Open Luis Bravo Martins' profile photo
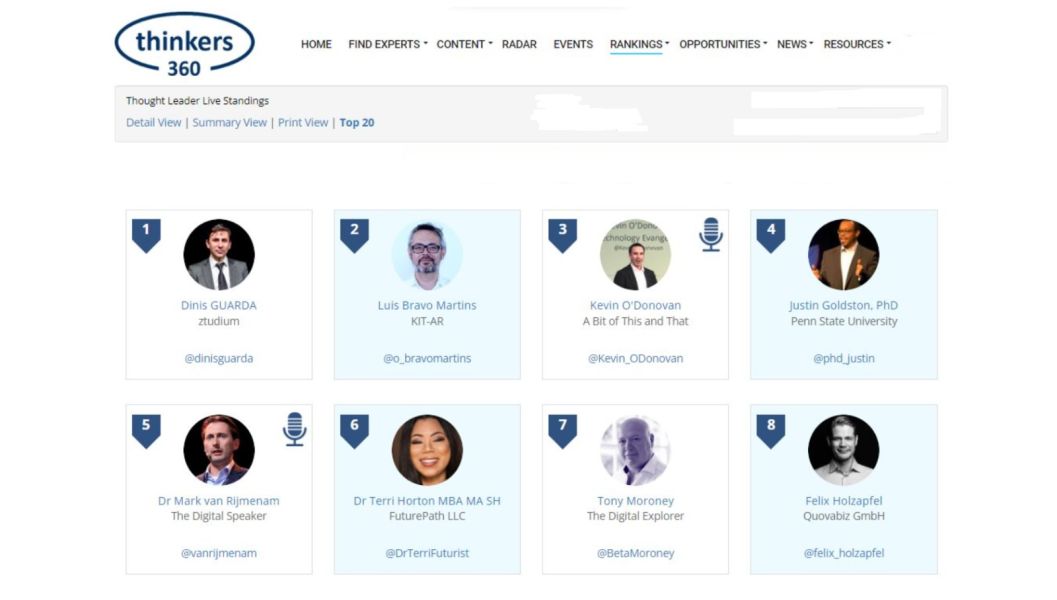1057x600 pixels. [427, 254]
